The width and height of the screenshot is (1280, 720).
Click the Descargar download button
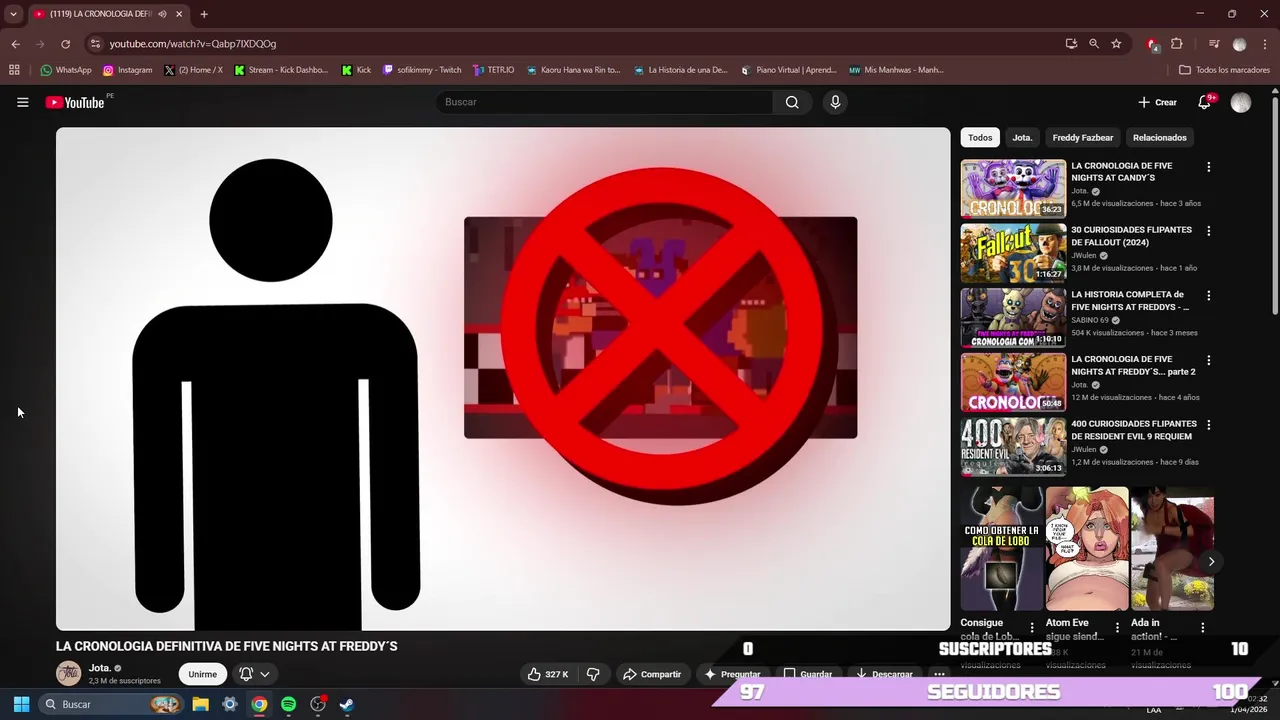coord(883,674)
